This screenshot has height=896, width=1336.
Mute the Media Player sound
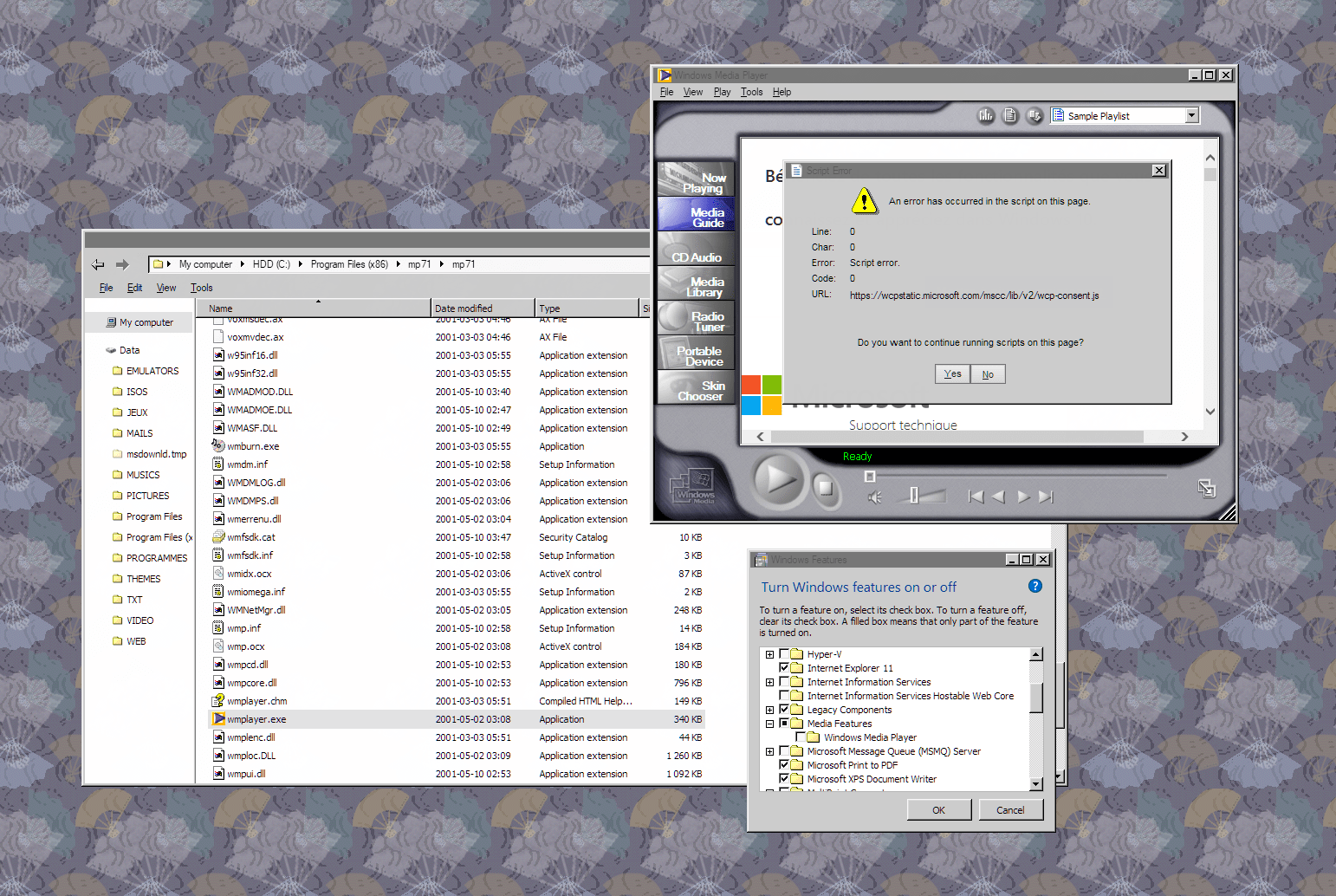[875, 497]
